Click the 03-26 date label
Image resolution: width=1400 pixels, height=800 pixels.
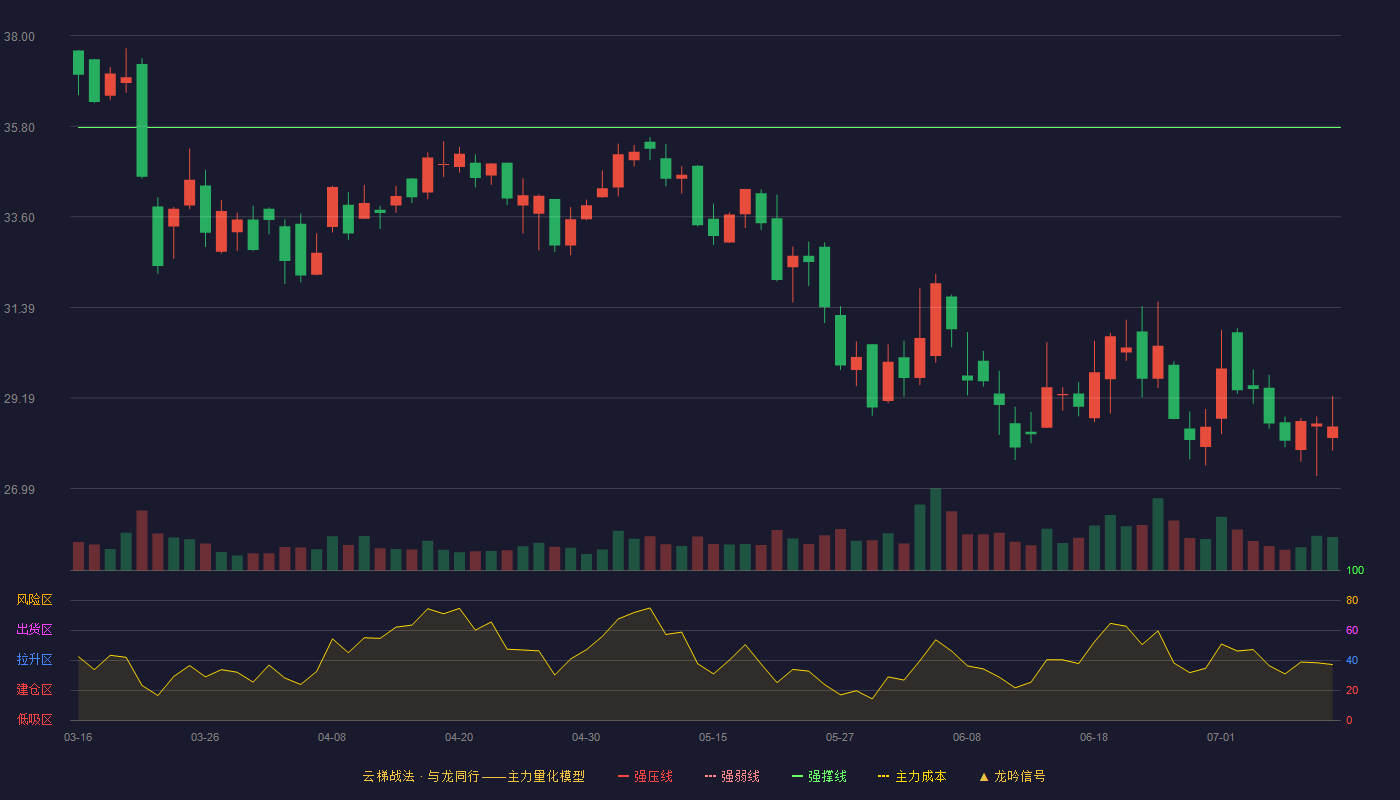coord(205,737)
